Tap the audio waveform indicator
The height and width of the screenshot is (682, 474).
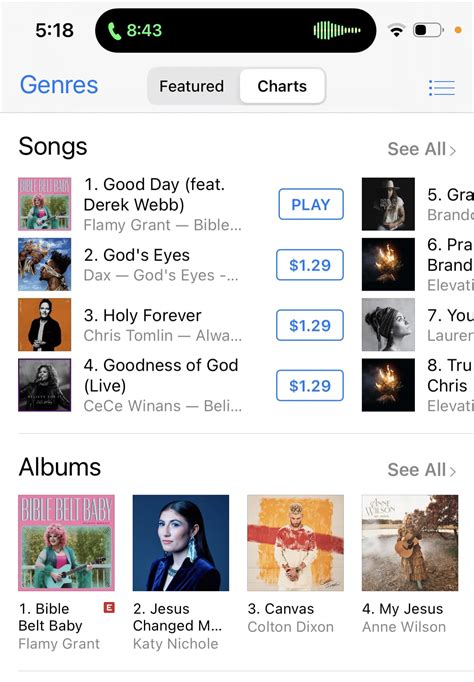click(x=337, y=30)
